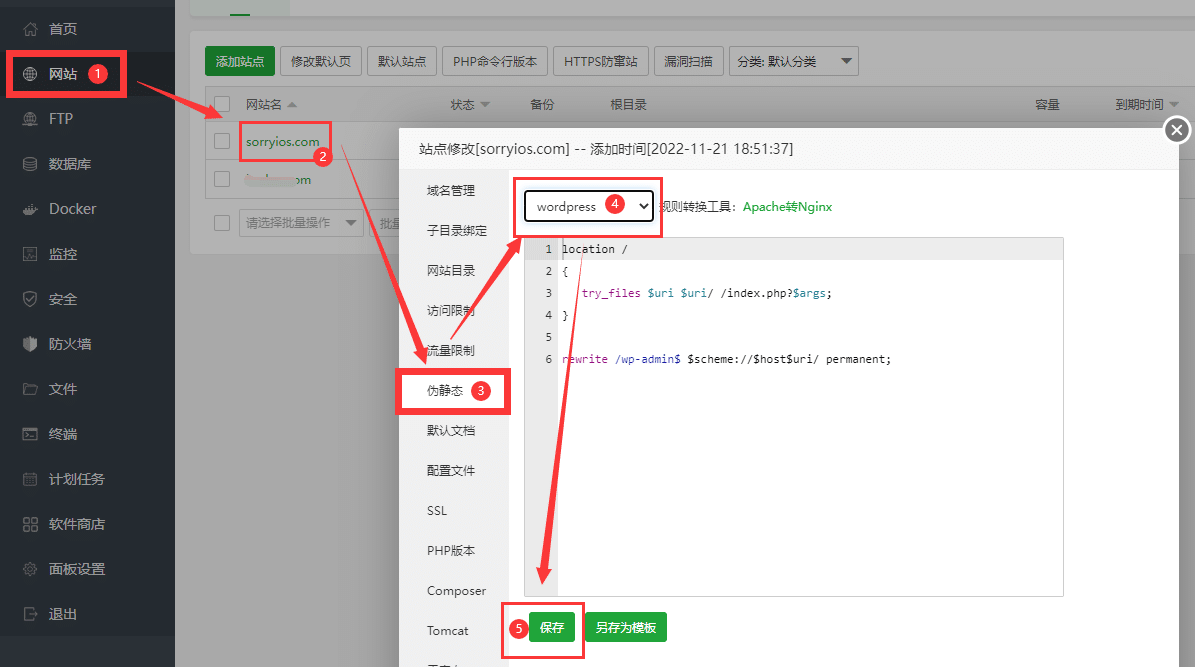Switch to the 伪静态 tab
Image resolution: width=1195 pixels, height=667 pixels.
pyautogui.click(x=445, y=391)
